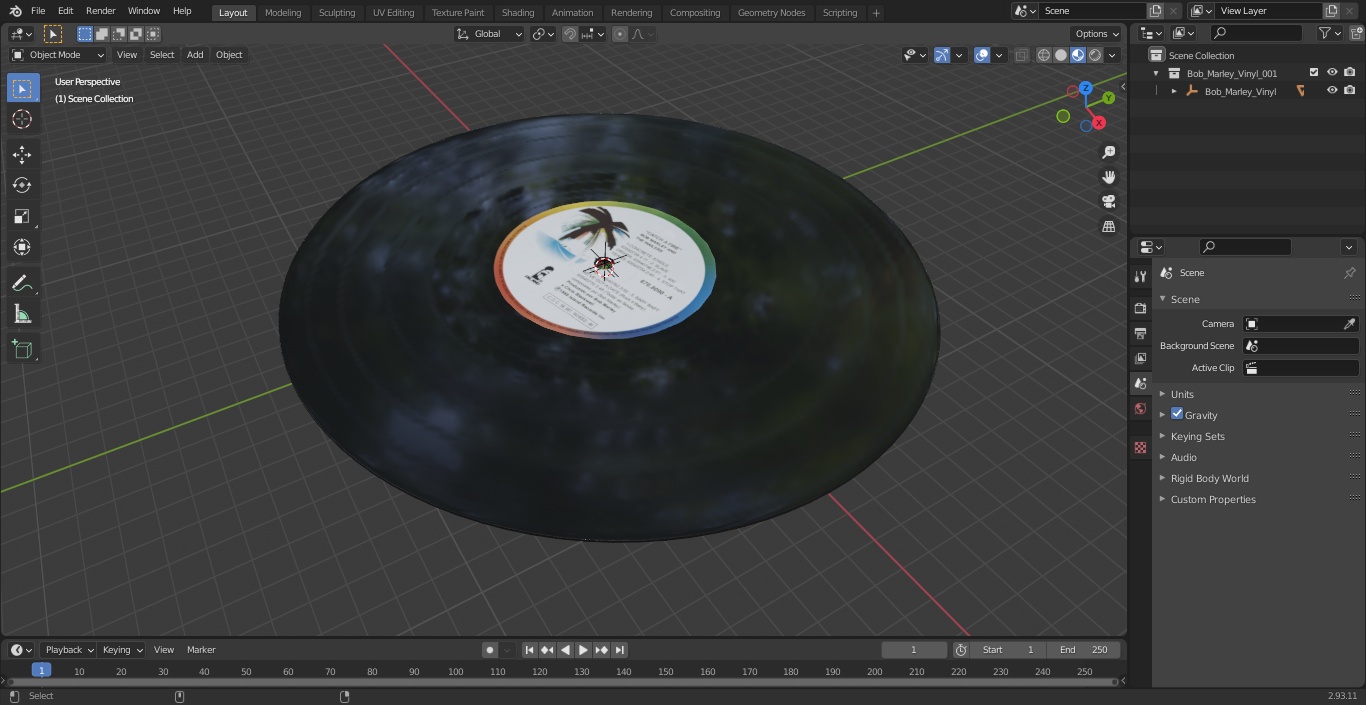Switch to wireframe viewport shading
The height and width of the screenshot is (705, 1366).
(x=1044, y=55)
